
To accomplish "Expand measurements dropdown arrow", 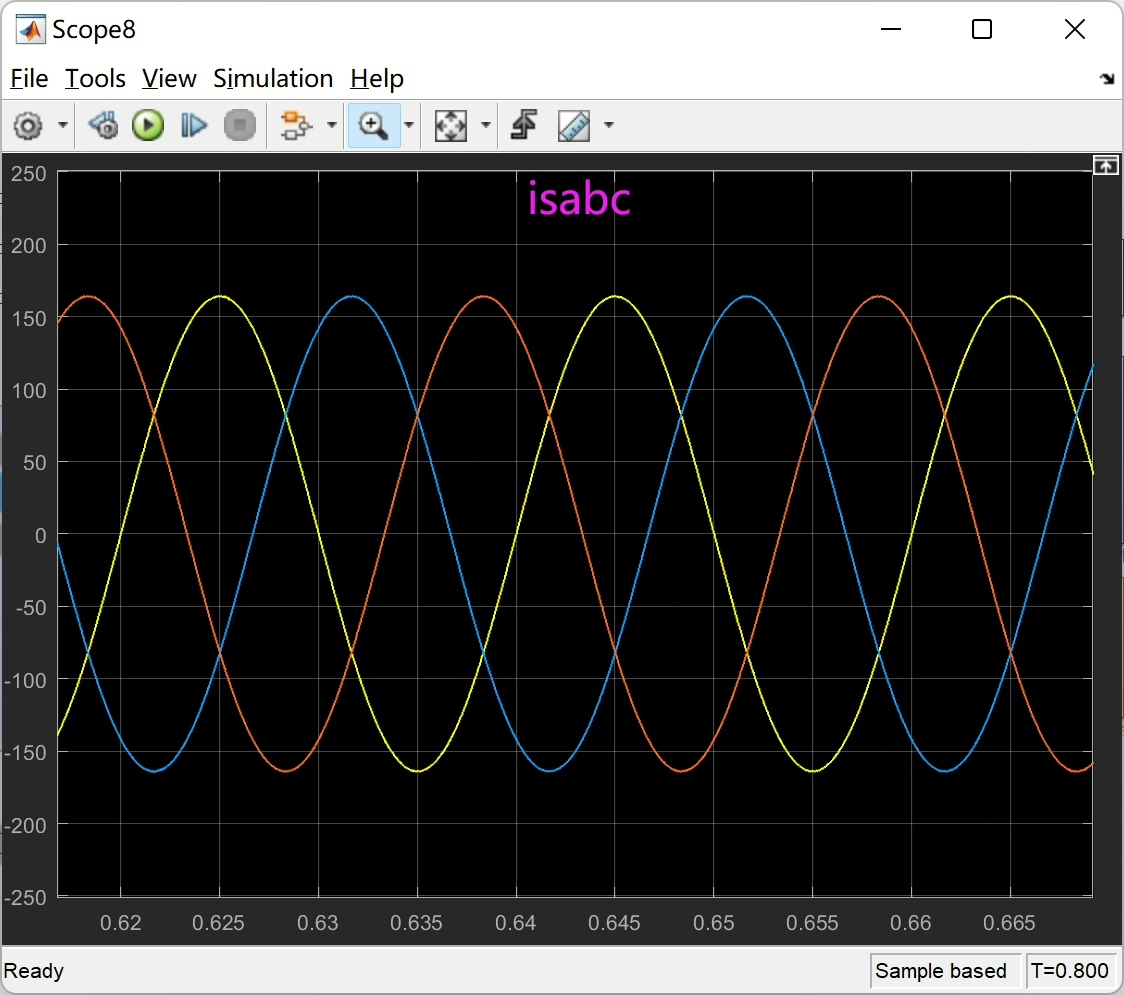I will (609, 125).
